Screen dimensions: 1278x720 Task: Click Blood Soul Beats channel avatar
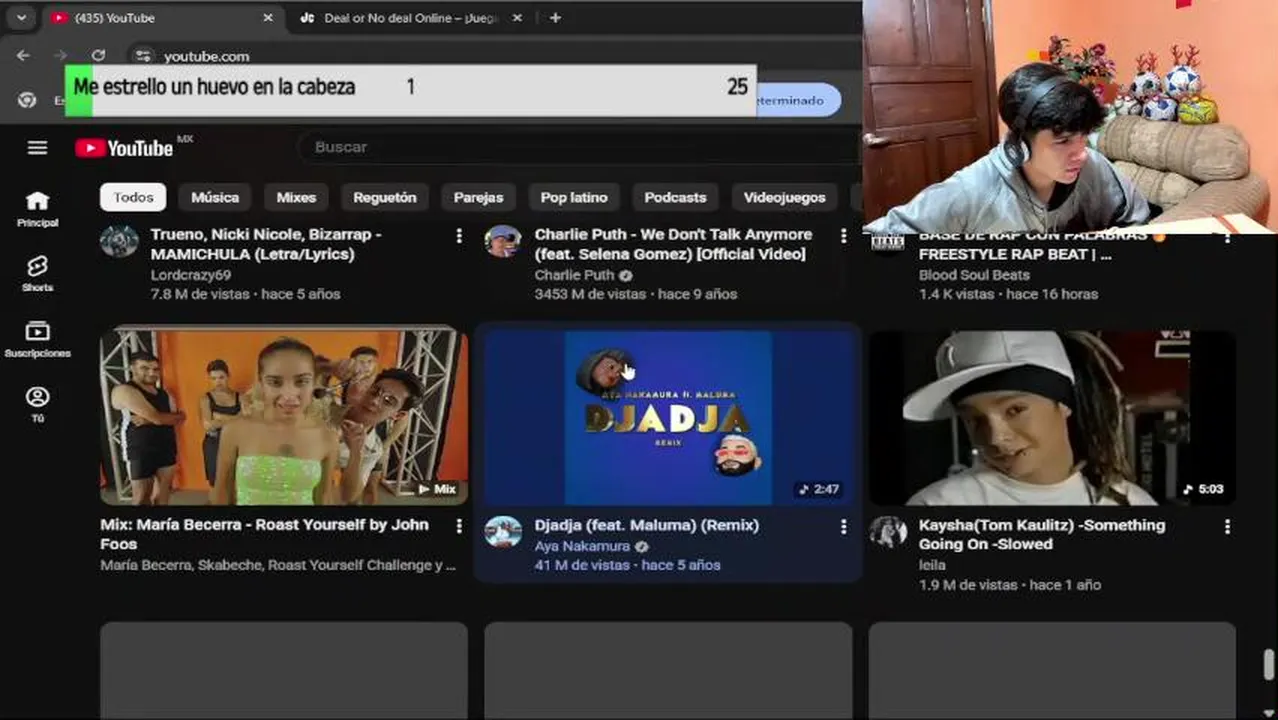(887, 242)
